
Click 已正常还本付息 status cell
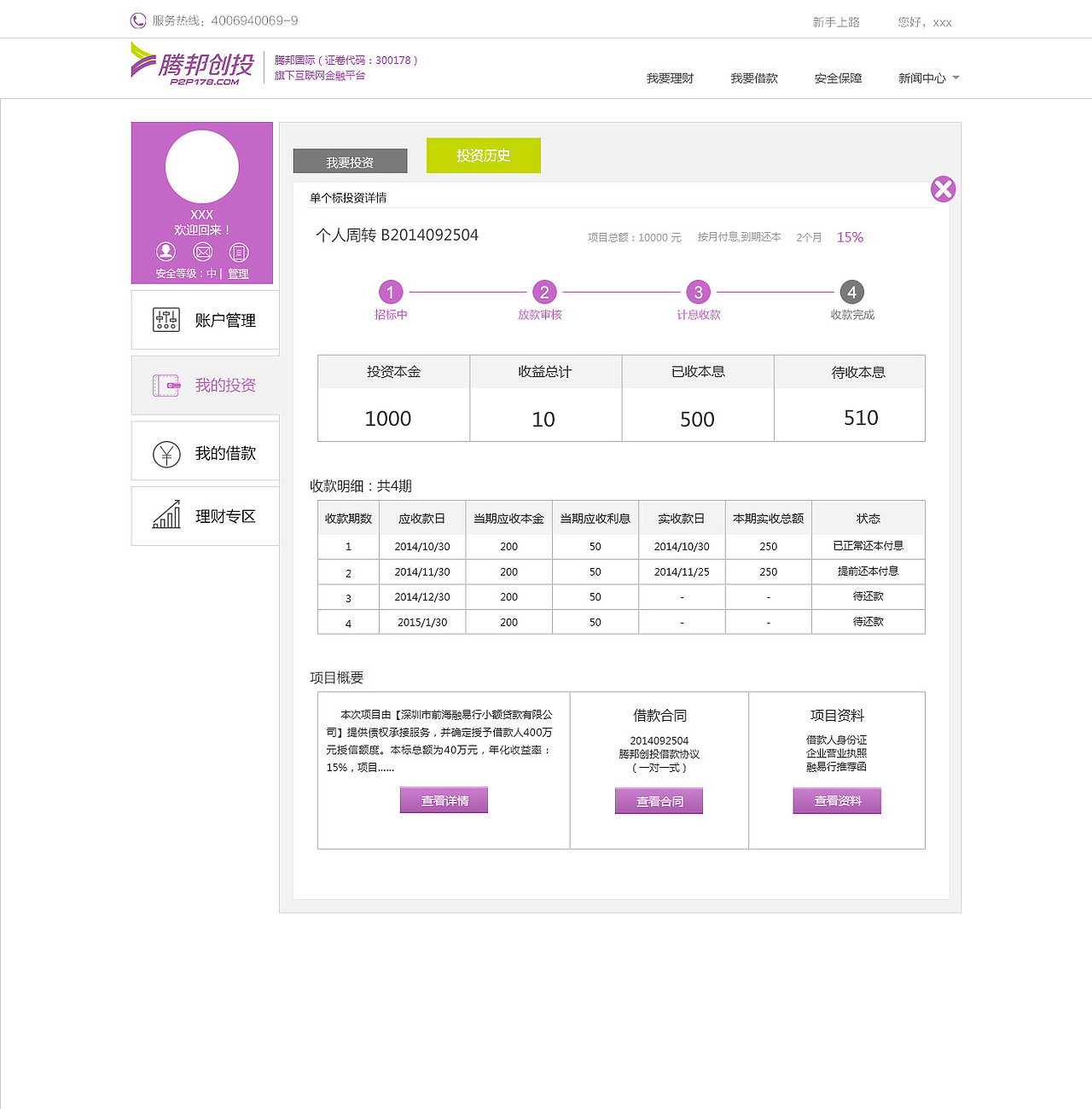(x=868, y=546)
